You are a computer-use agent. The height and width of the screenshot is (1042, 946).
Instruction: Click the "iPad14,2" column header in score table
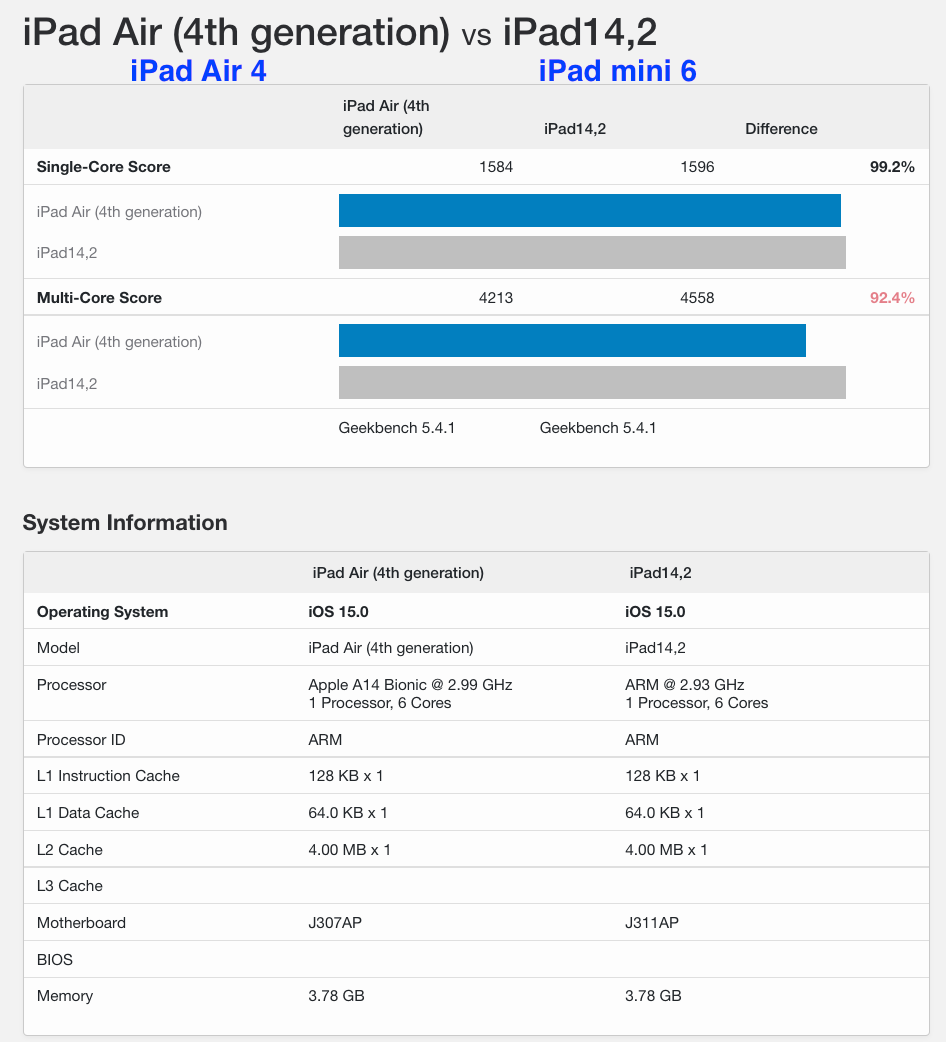pos(575,129)
